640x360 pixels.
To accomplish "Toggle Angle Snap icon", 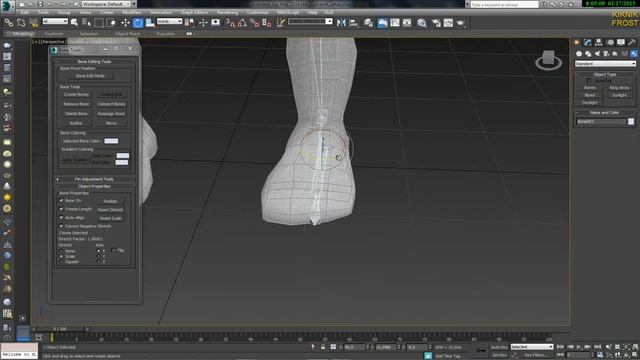I will coord(242,23).
